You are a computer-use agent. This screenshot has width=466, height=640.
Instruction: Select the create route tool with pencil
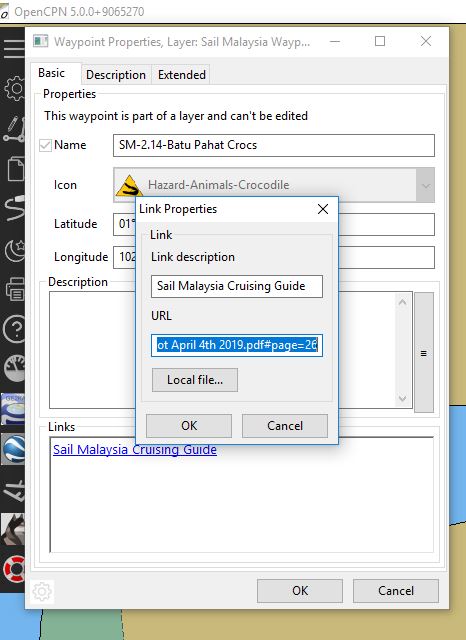(x=15, y=129)
